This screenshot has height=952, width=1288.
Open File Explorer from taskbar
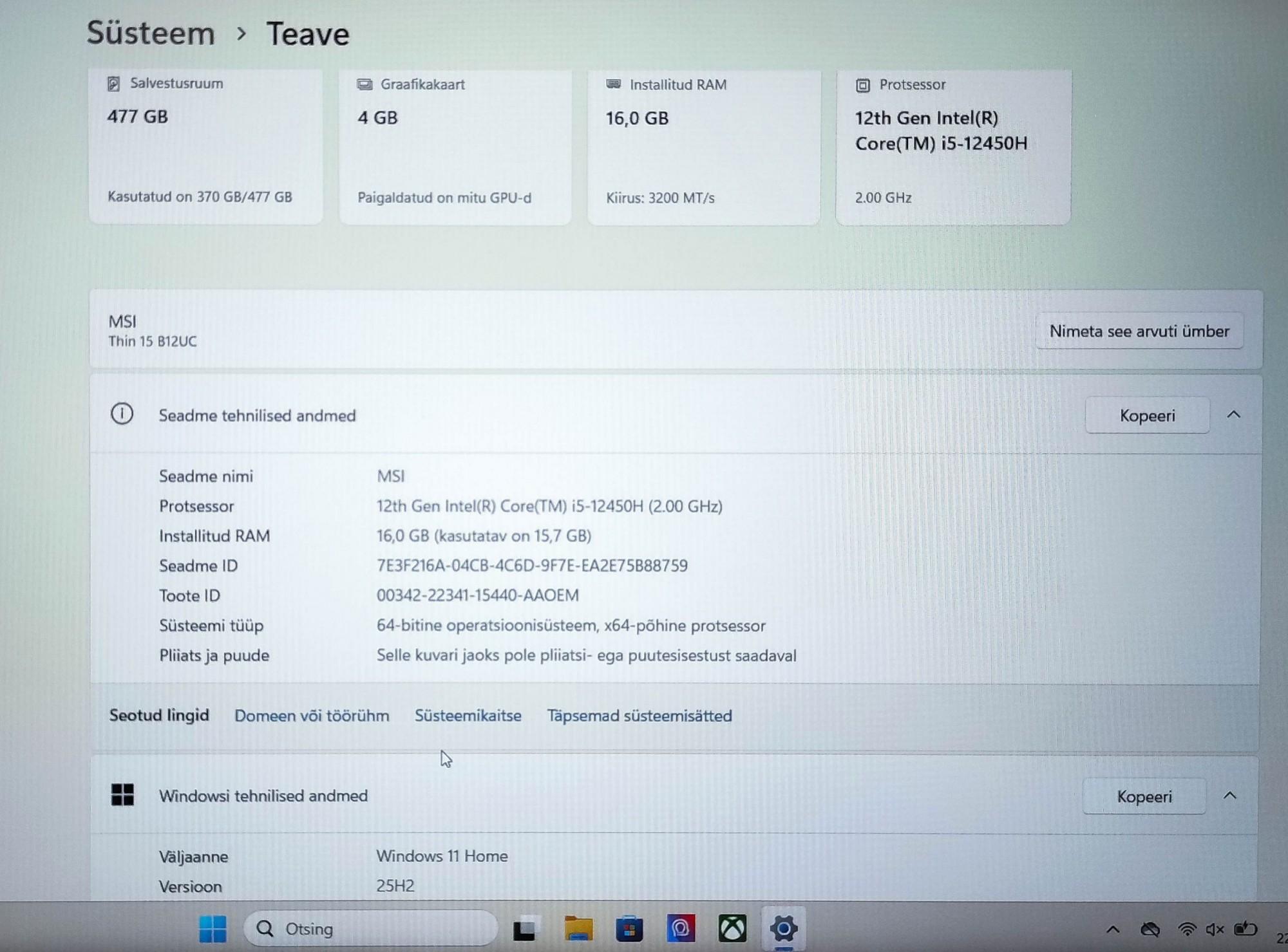coord(578,929)
